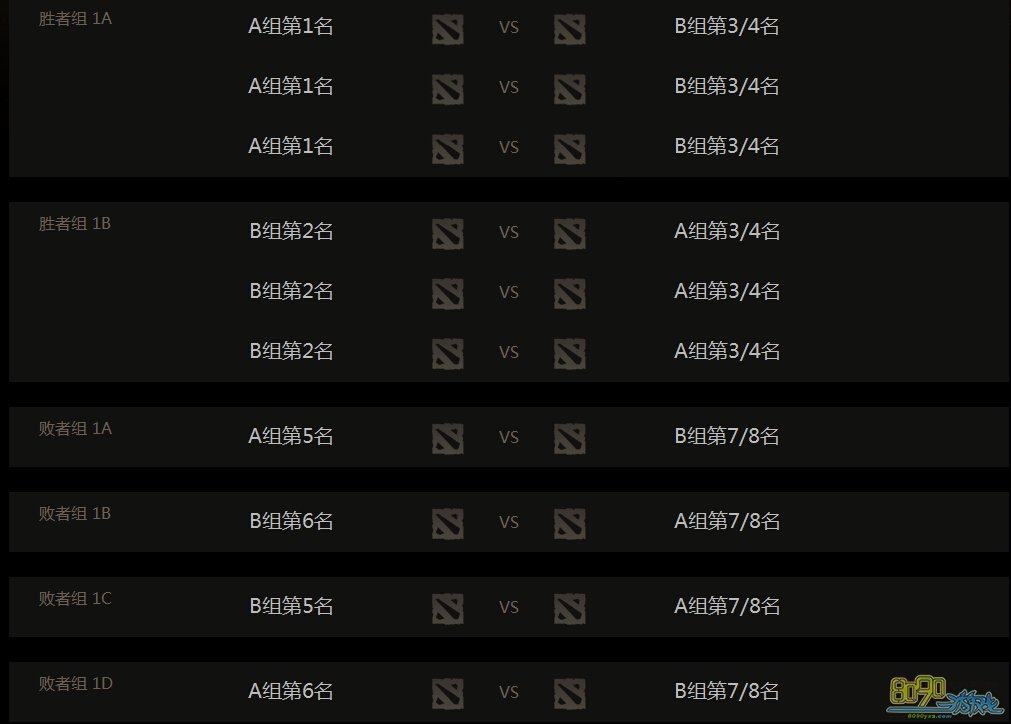The image size is (1011, 724).
Task: Click right team logo in last 胜者组 1B match
Action: pyautogui.click(x=569, y=352)
